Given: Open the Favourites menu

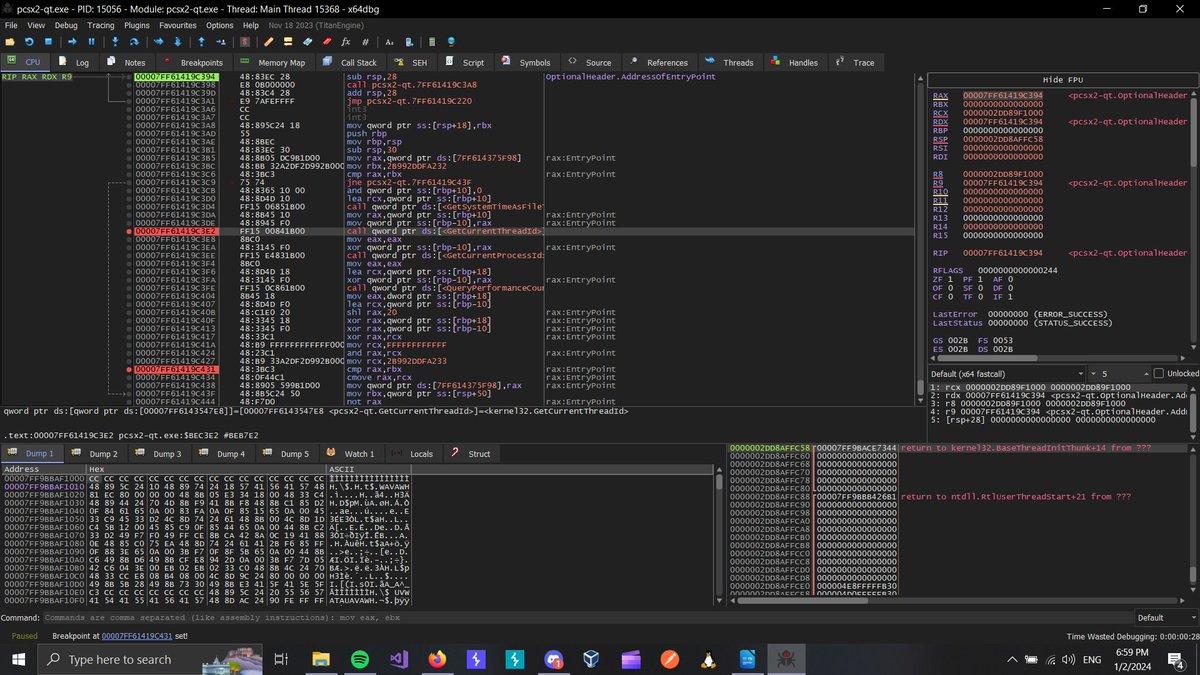Looking at the screenshot, I should (x=178, y=24).
